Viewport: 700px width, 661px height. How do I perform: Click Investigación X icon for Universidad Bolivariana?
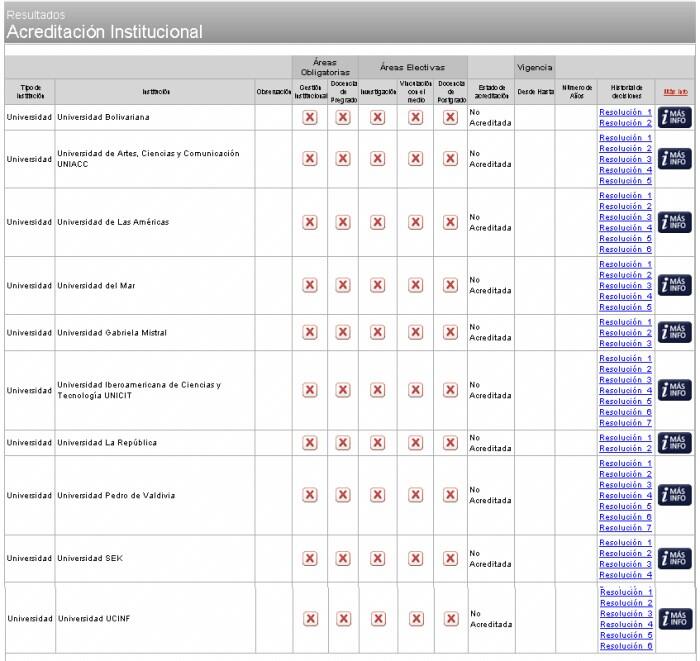tap(377, 117)
